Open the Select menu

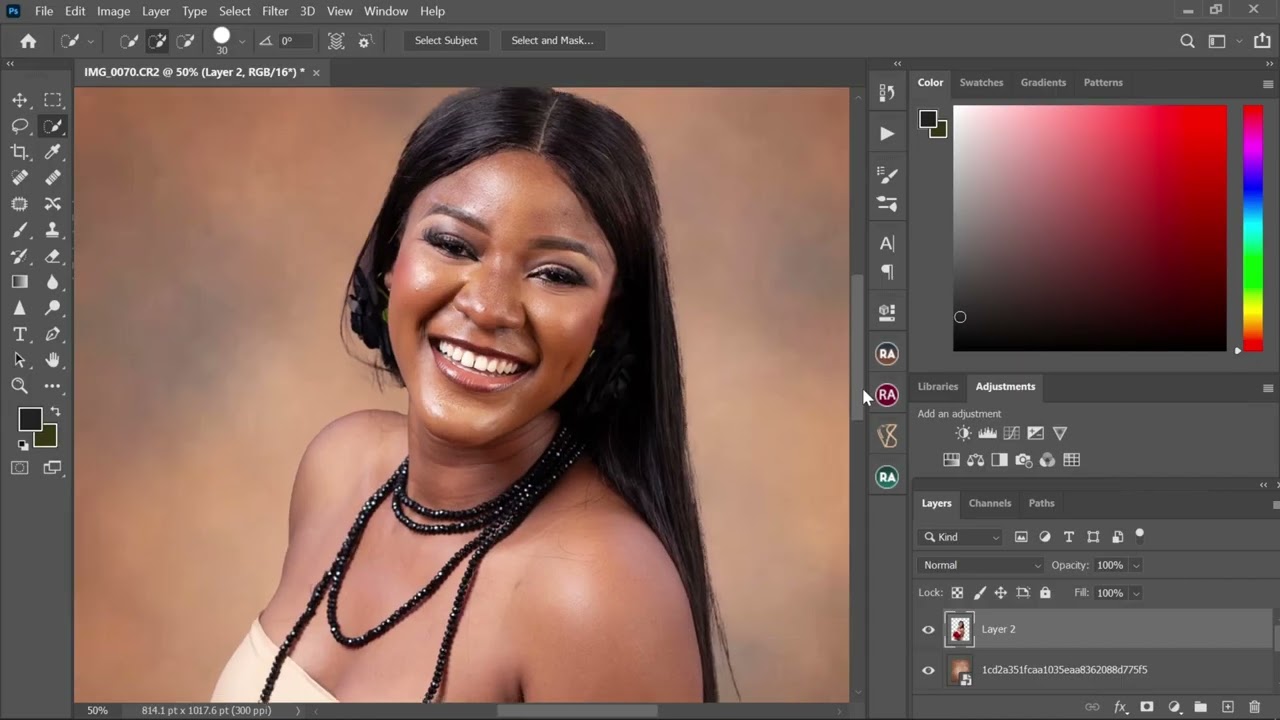pyautogui.click(x=234, y=11)
